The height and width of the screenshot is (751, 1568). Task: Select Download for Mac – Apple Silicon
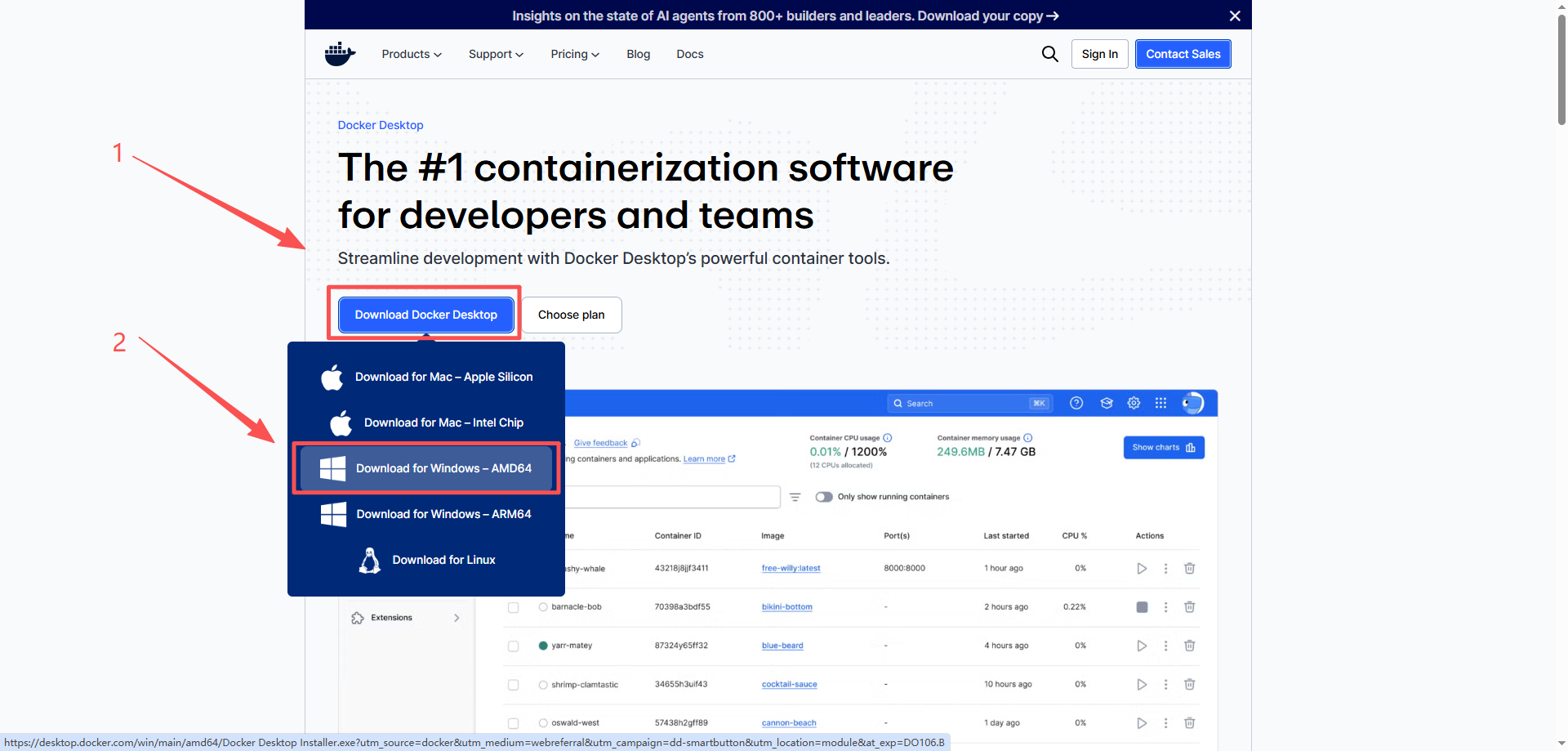[426, 377]
